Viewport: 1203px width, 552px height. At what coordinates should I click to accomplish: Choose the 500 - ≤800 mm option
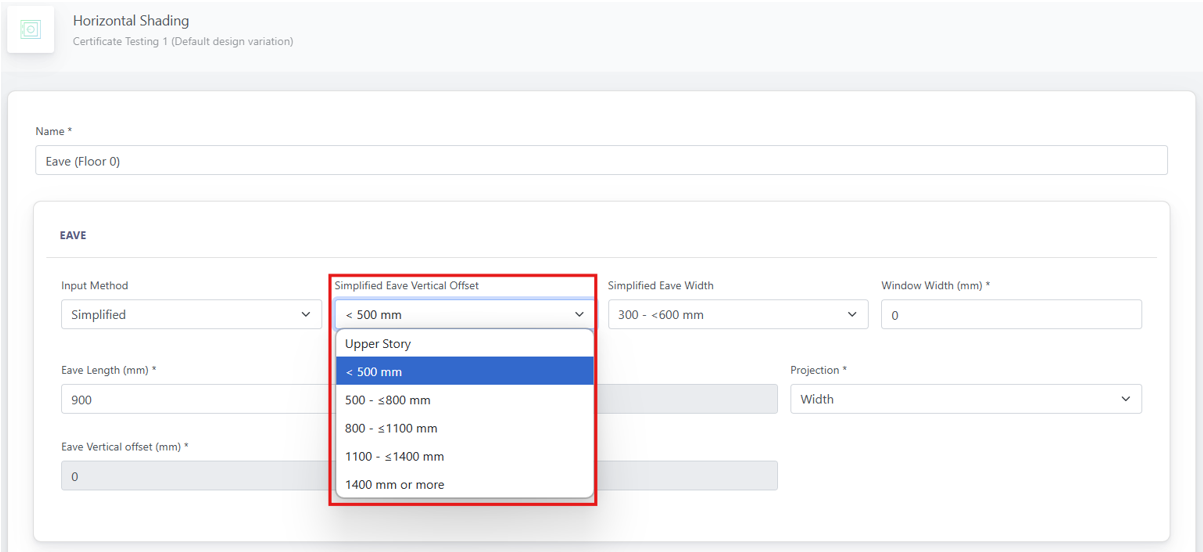(x=465, y=400)
